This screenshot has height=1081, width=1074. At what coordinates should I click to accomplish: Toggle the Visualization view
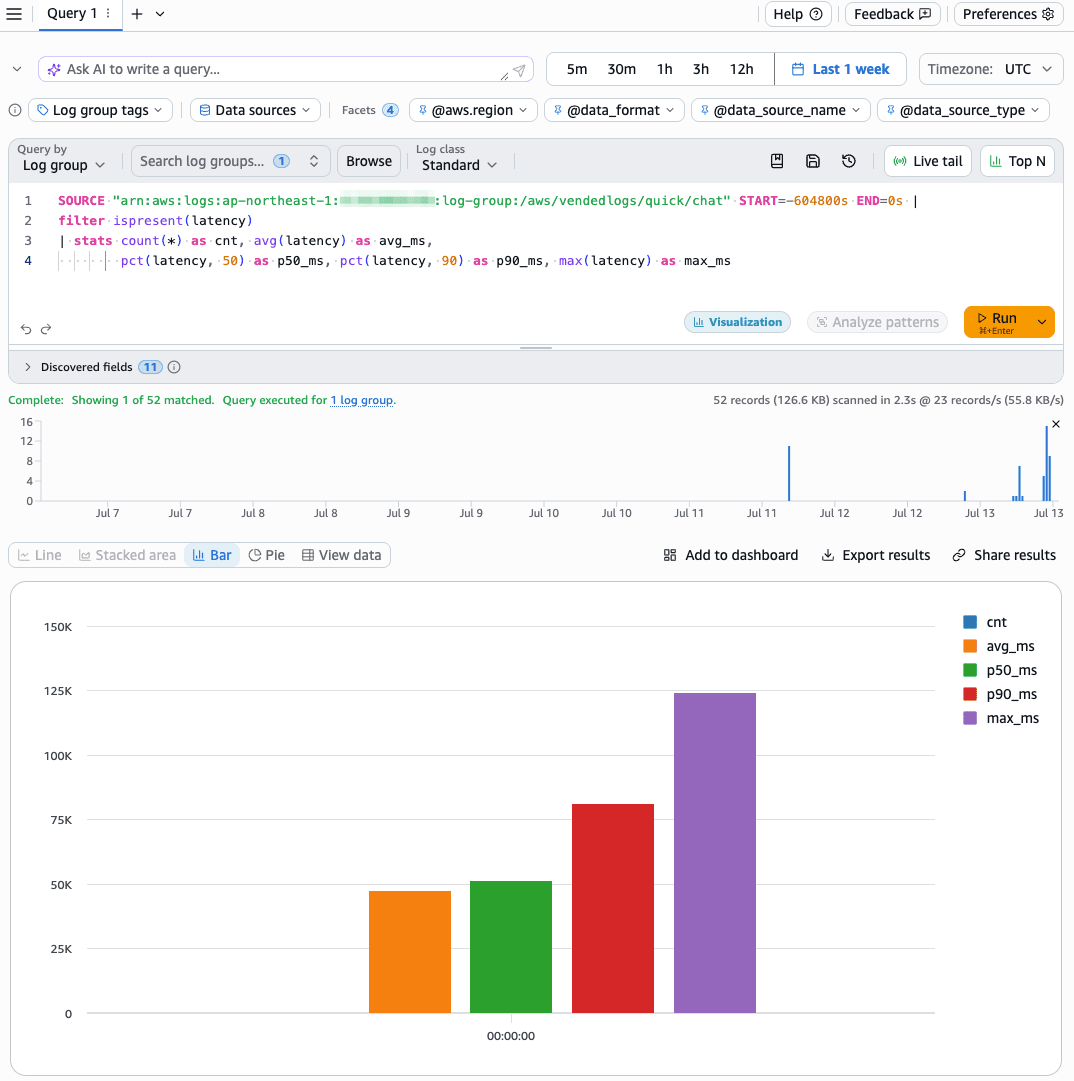(x=737, y=322)
